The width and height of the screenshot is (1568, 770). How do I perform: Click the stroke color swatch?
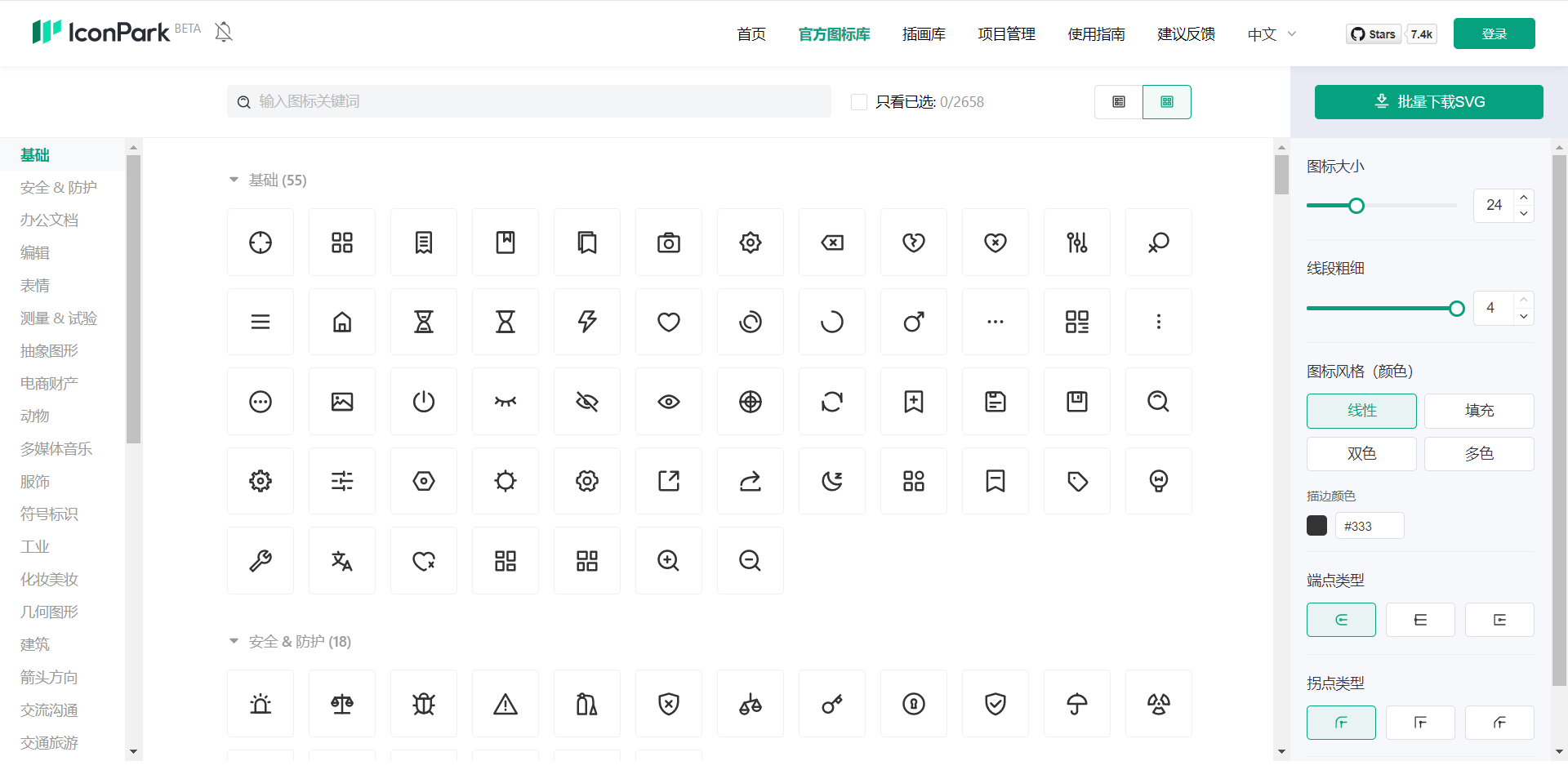coord(1316,526)
